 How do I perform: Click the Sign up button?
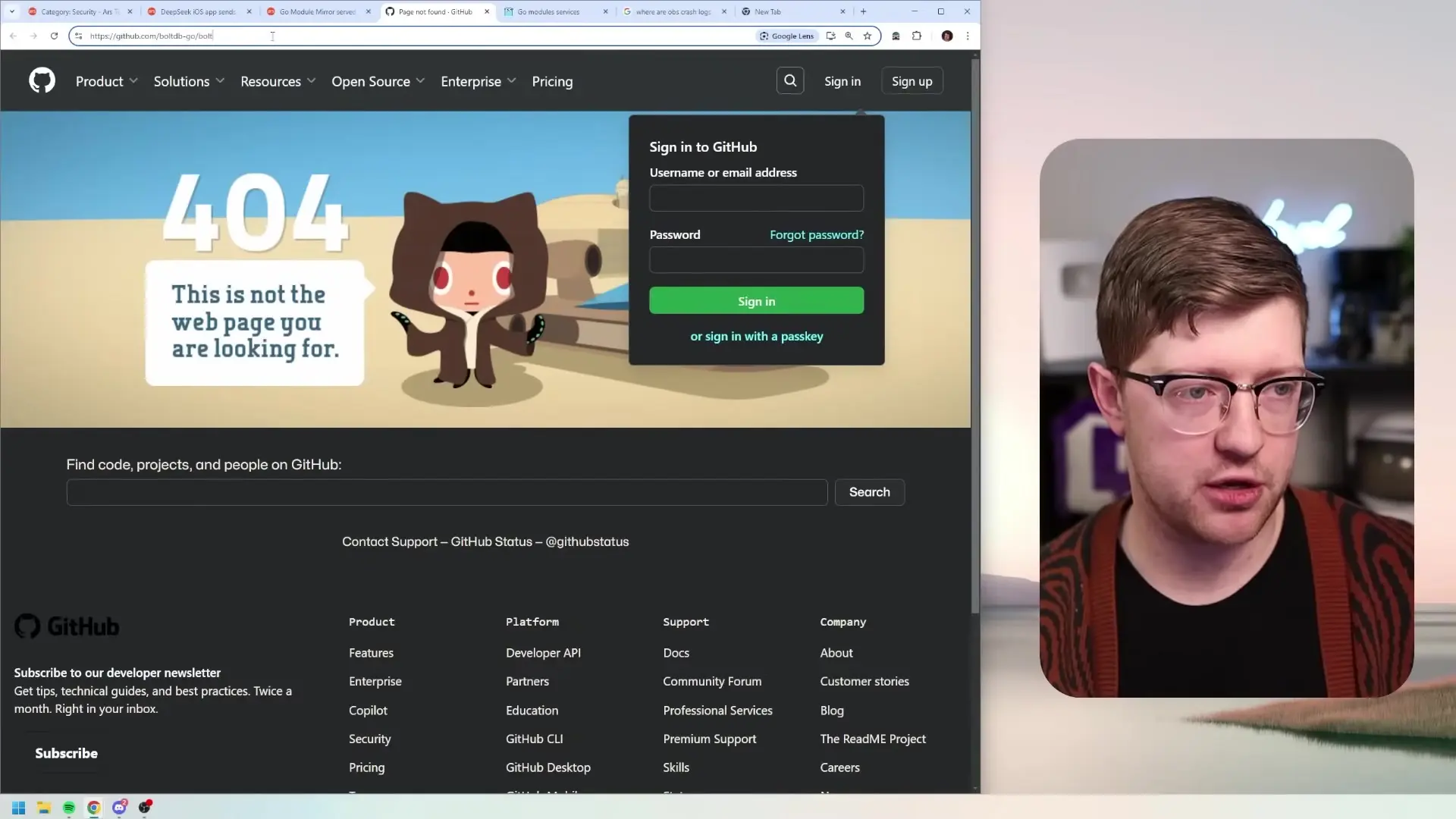point(912,81)
